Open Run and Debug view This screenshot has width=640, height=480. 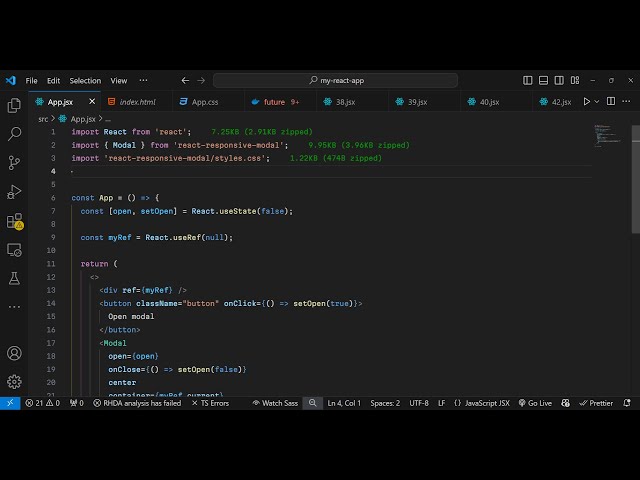pos(14,192)
